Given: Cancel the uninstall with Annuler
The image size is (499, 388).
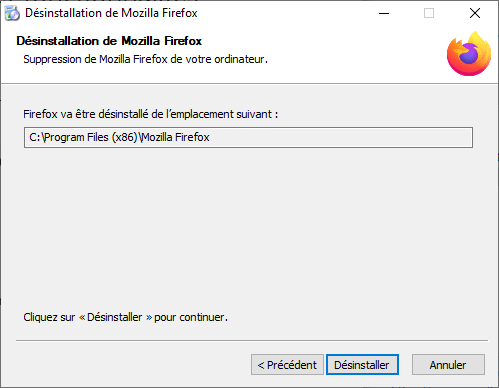Looking at the screenshot, I should click(448, 365).
